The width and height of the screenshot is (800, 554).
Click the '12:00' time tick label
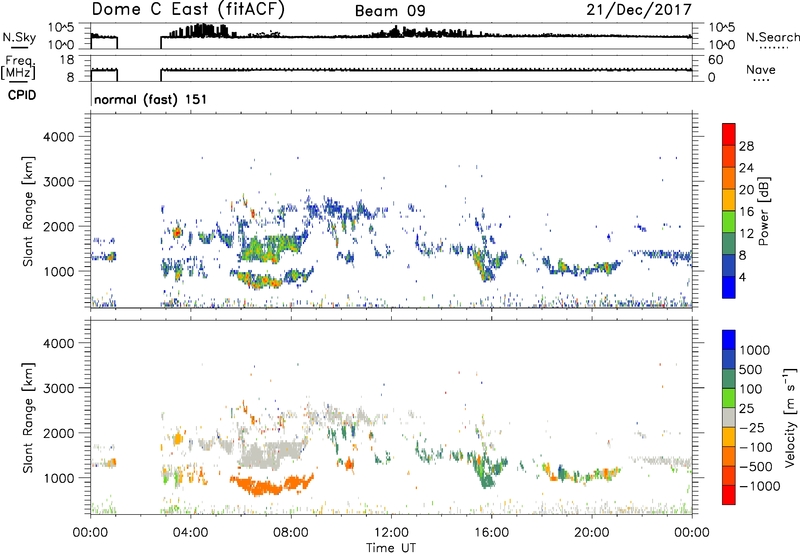pyautogui.click(x=391, y=533)
